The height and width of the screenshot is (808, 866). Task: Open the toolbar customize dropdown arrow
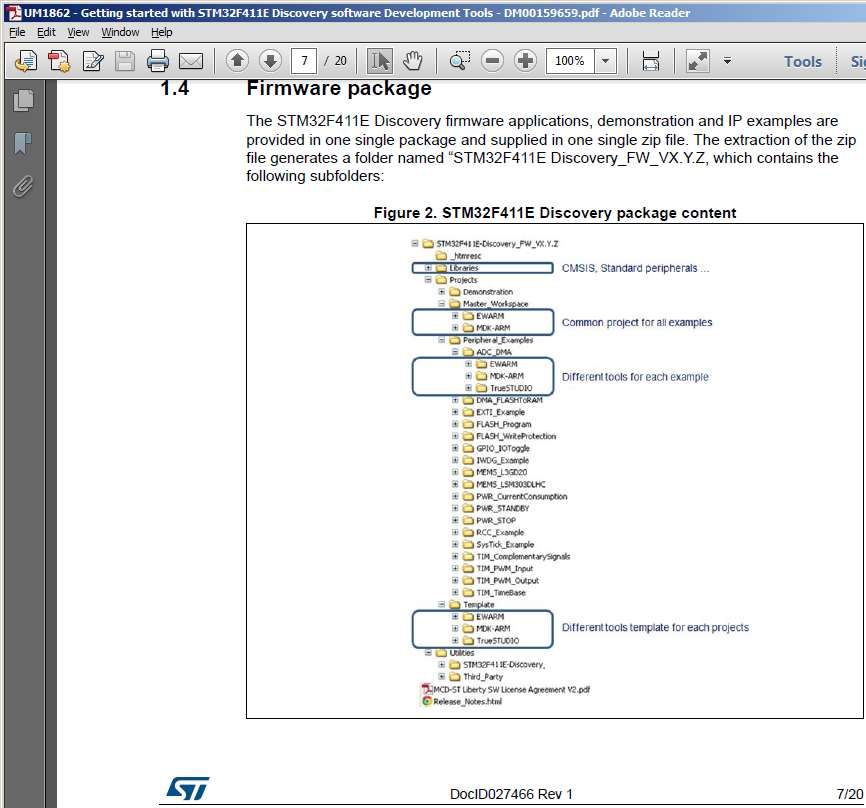(x=727, y=61)
